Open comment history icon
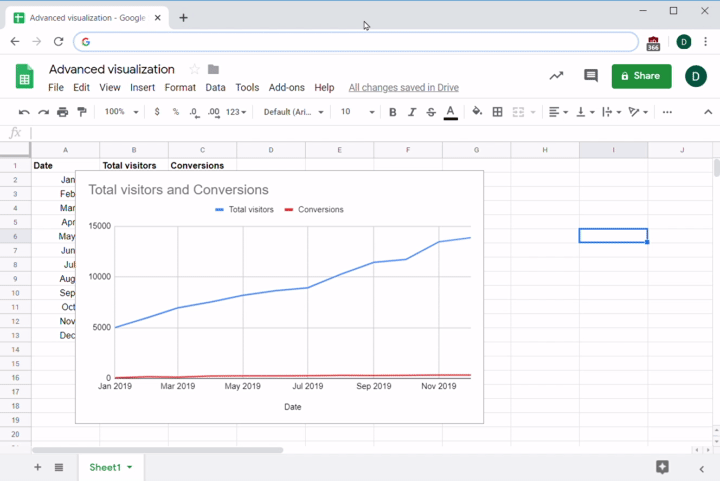Image resolution: width=720 pixels, height=481 pixels. (590, 76)
